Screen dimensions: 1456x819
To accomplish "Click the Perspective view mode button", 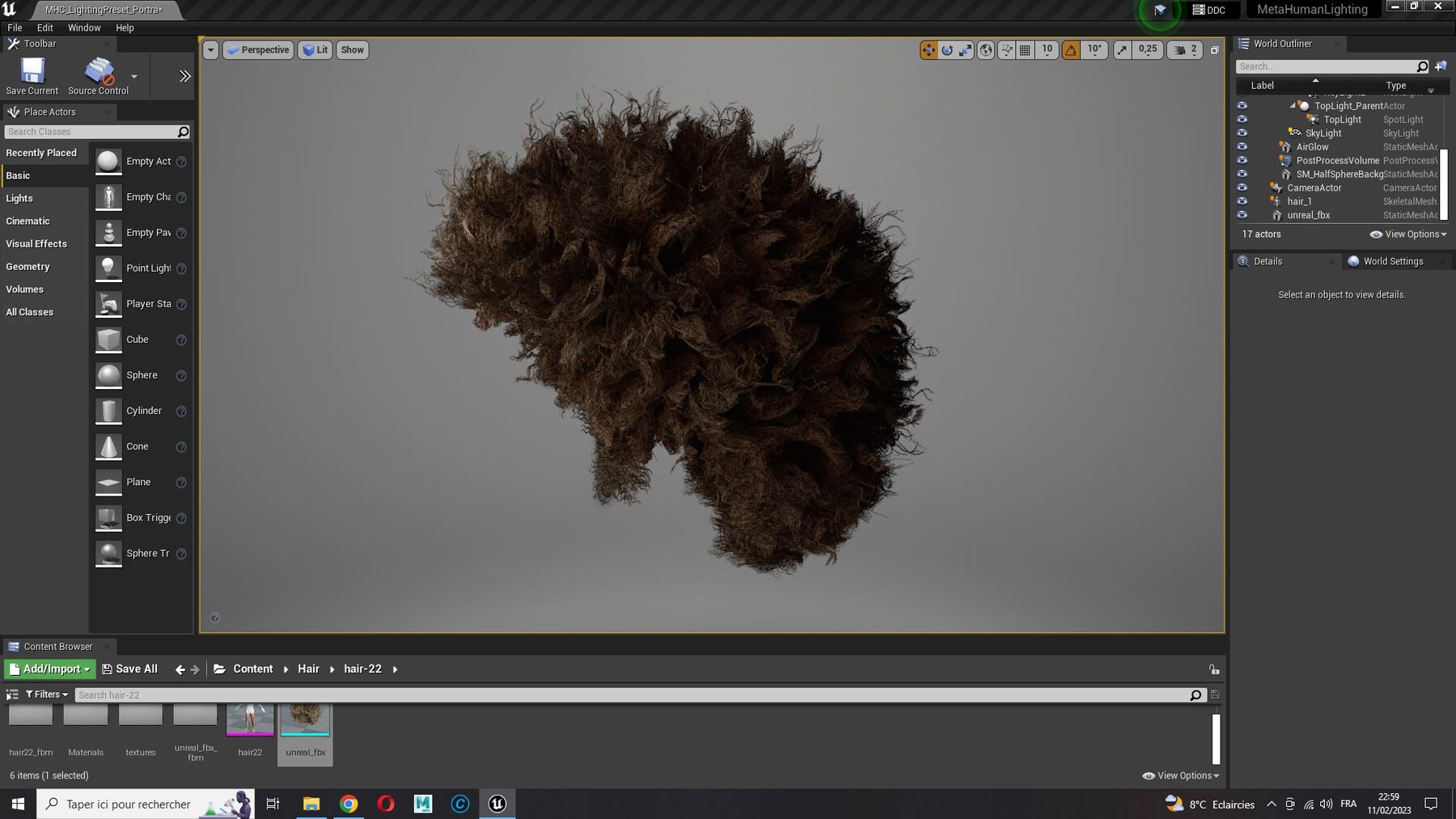I will (258, 50).
